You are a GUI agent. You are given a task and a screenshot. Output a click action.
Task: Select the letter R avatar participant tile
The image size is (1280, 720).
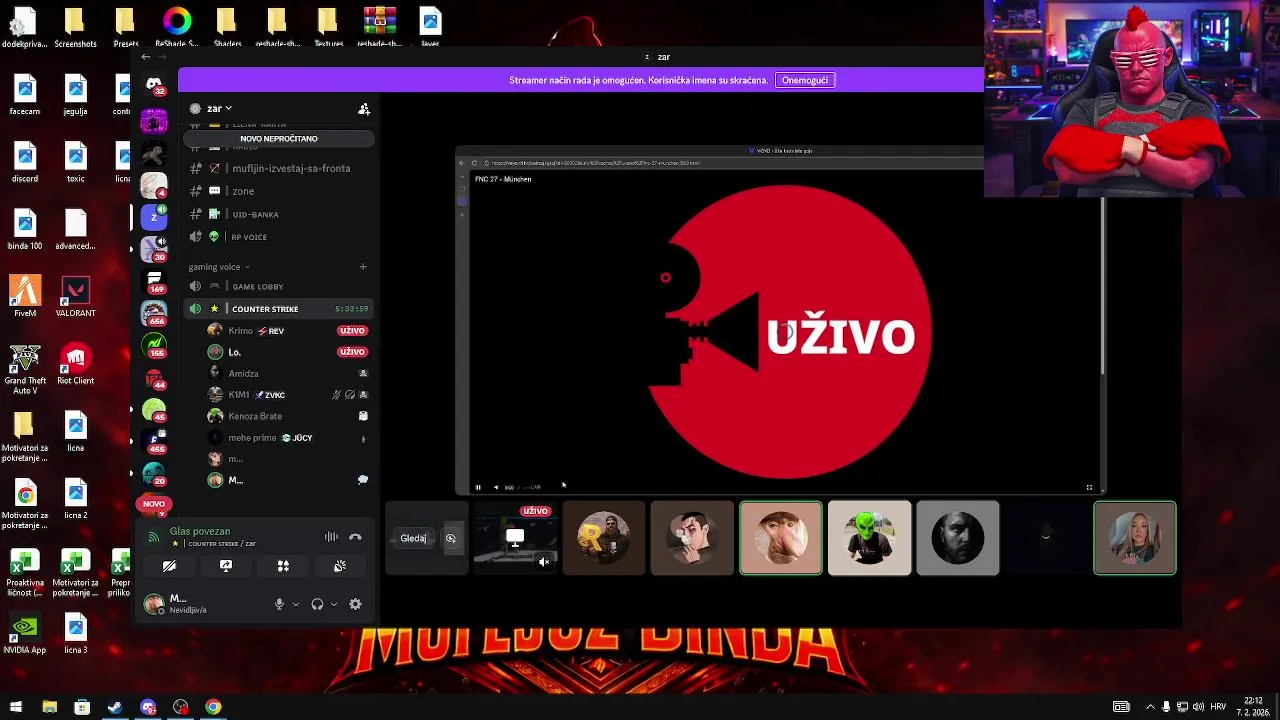tap(604, 538)
